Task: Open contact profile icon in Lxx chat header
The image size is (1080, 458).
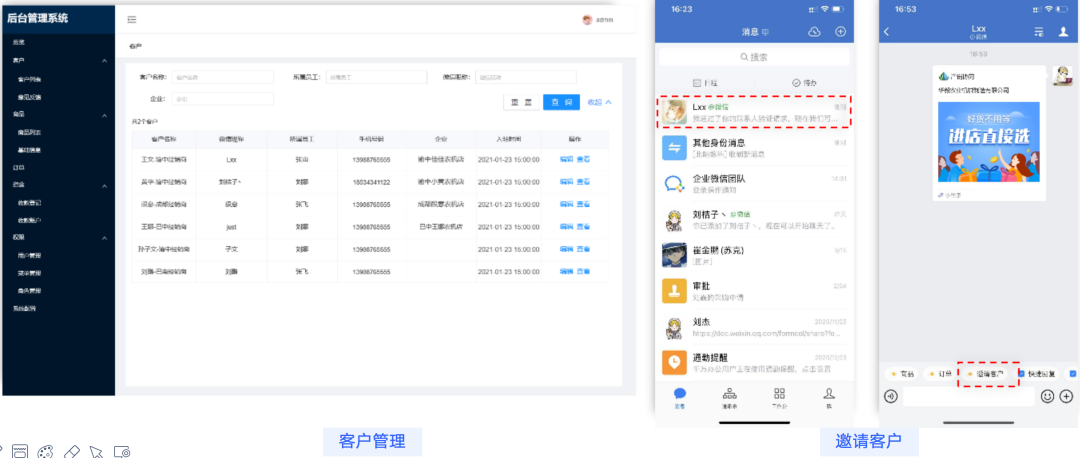Action: point(1062,32)
